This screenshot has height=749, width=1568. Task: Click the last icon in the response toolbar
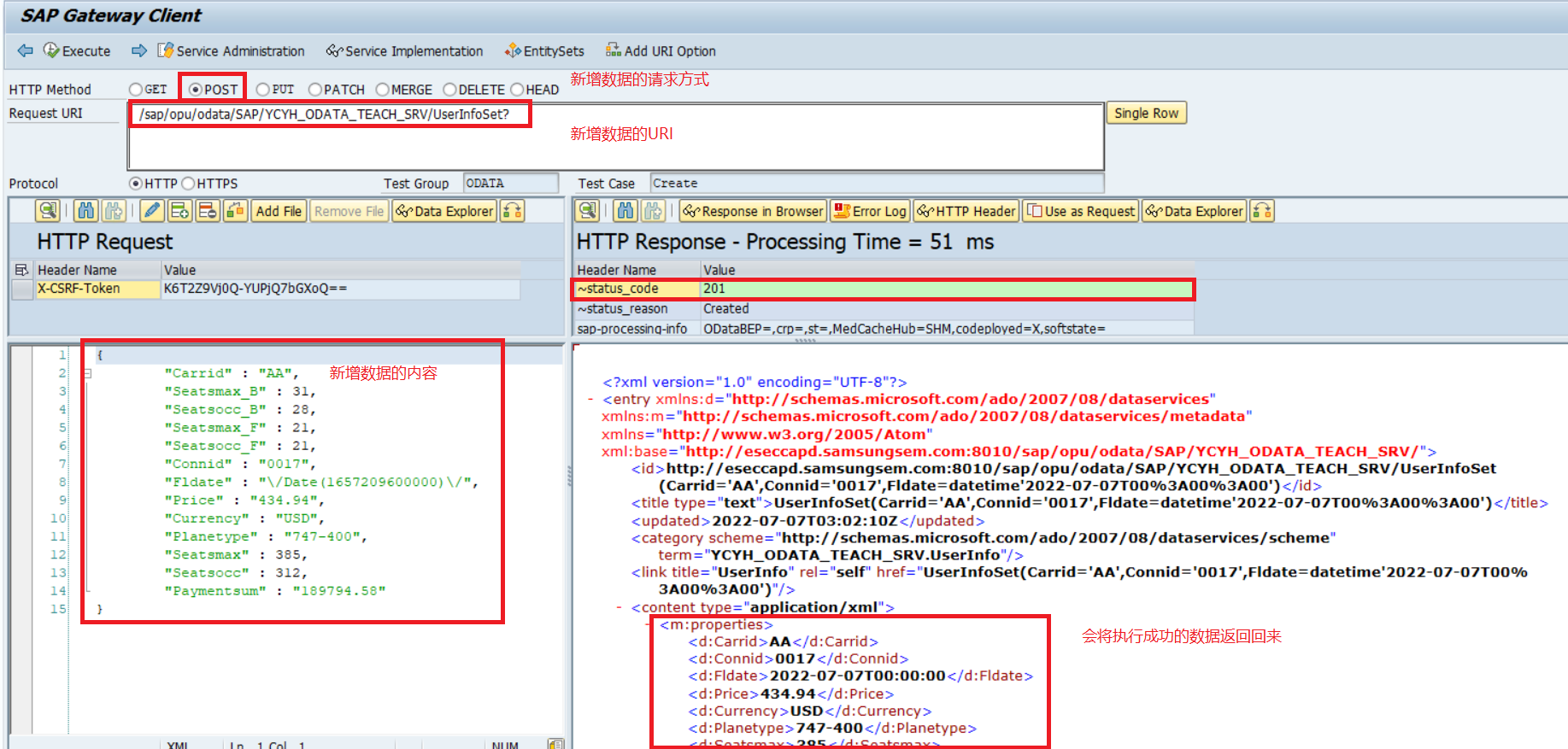click(x=1262, y=211)
